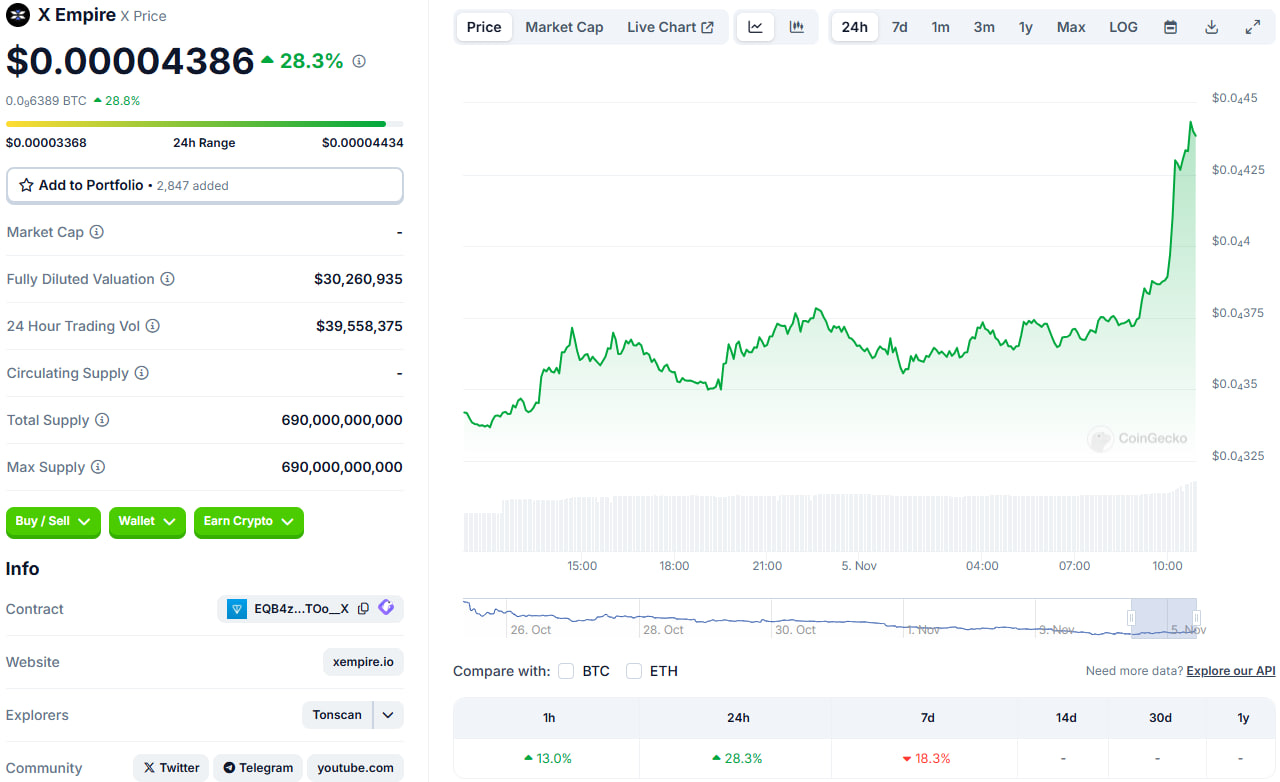Click the Fully Diluted Valuation info icon
This screenshot has width=1280, height=782.
point(168,279)
